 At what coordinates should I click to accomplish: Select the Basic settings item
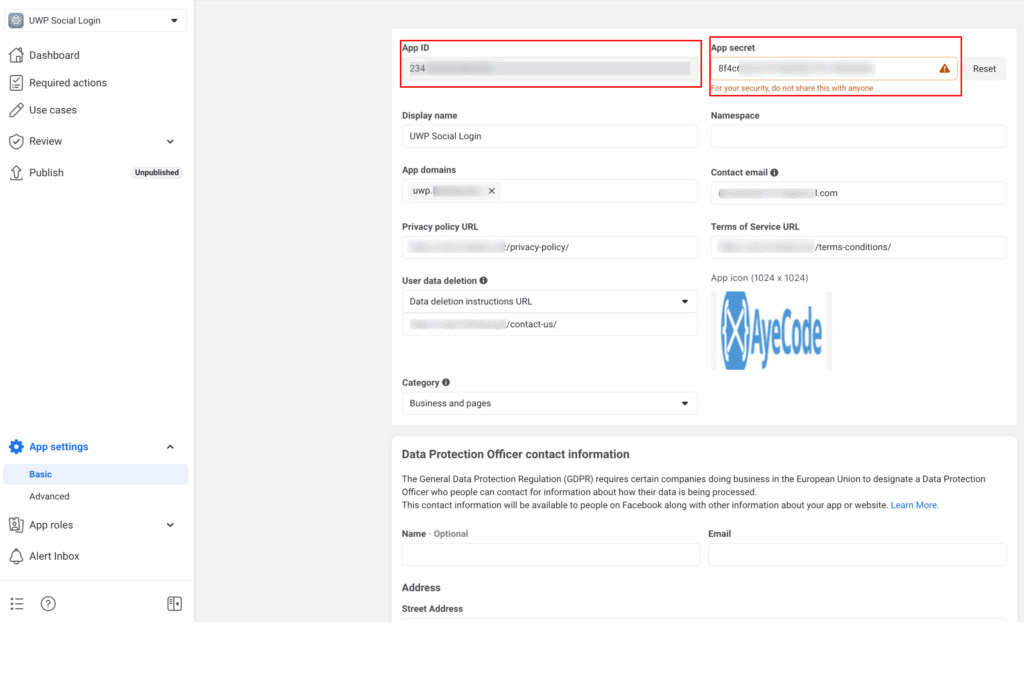[x=41, y=474]
